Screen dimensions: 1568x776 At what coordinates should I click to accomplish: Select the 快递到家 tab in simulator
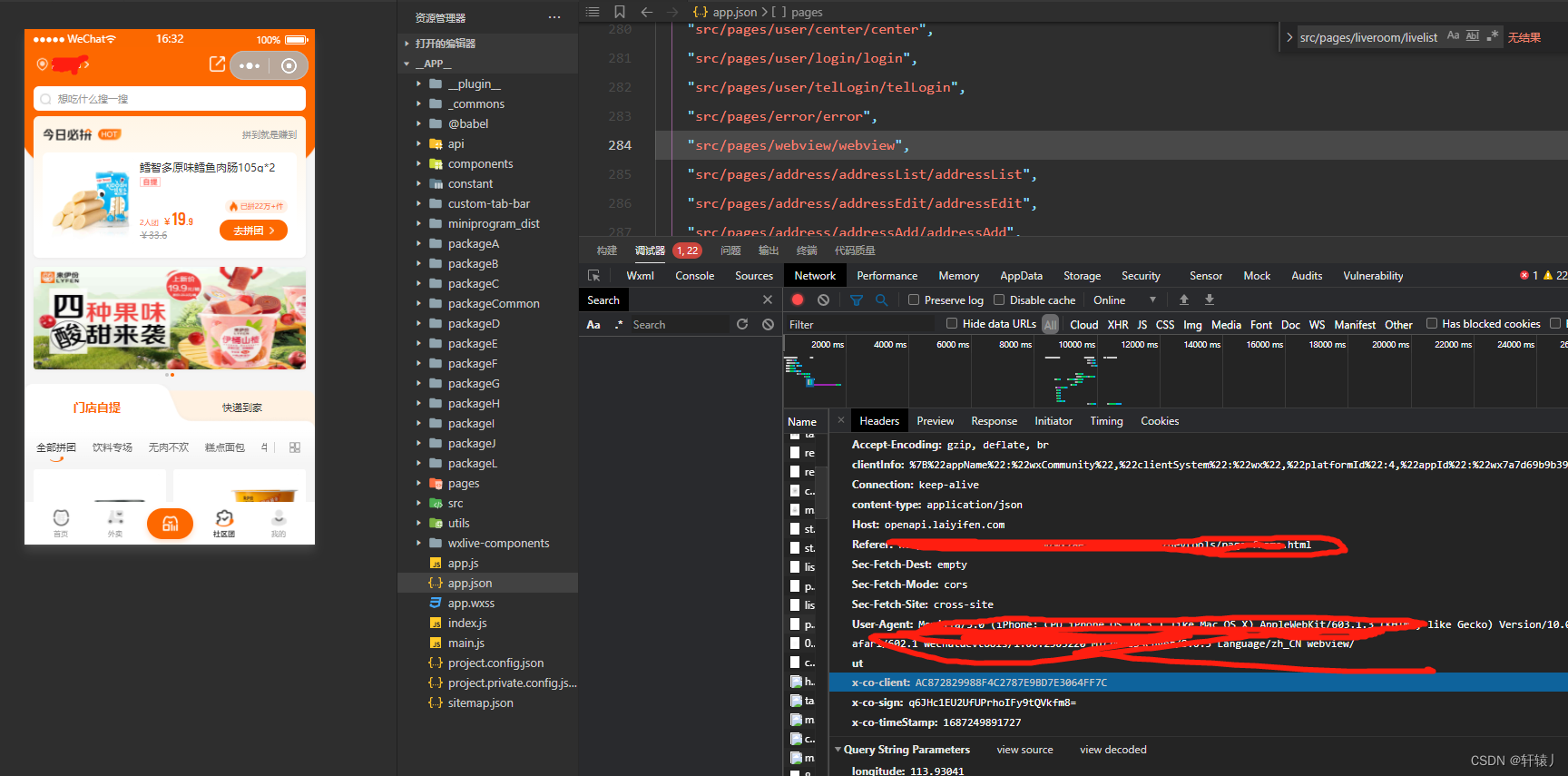242,408
